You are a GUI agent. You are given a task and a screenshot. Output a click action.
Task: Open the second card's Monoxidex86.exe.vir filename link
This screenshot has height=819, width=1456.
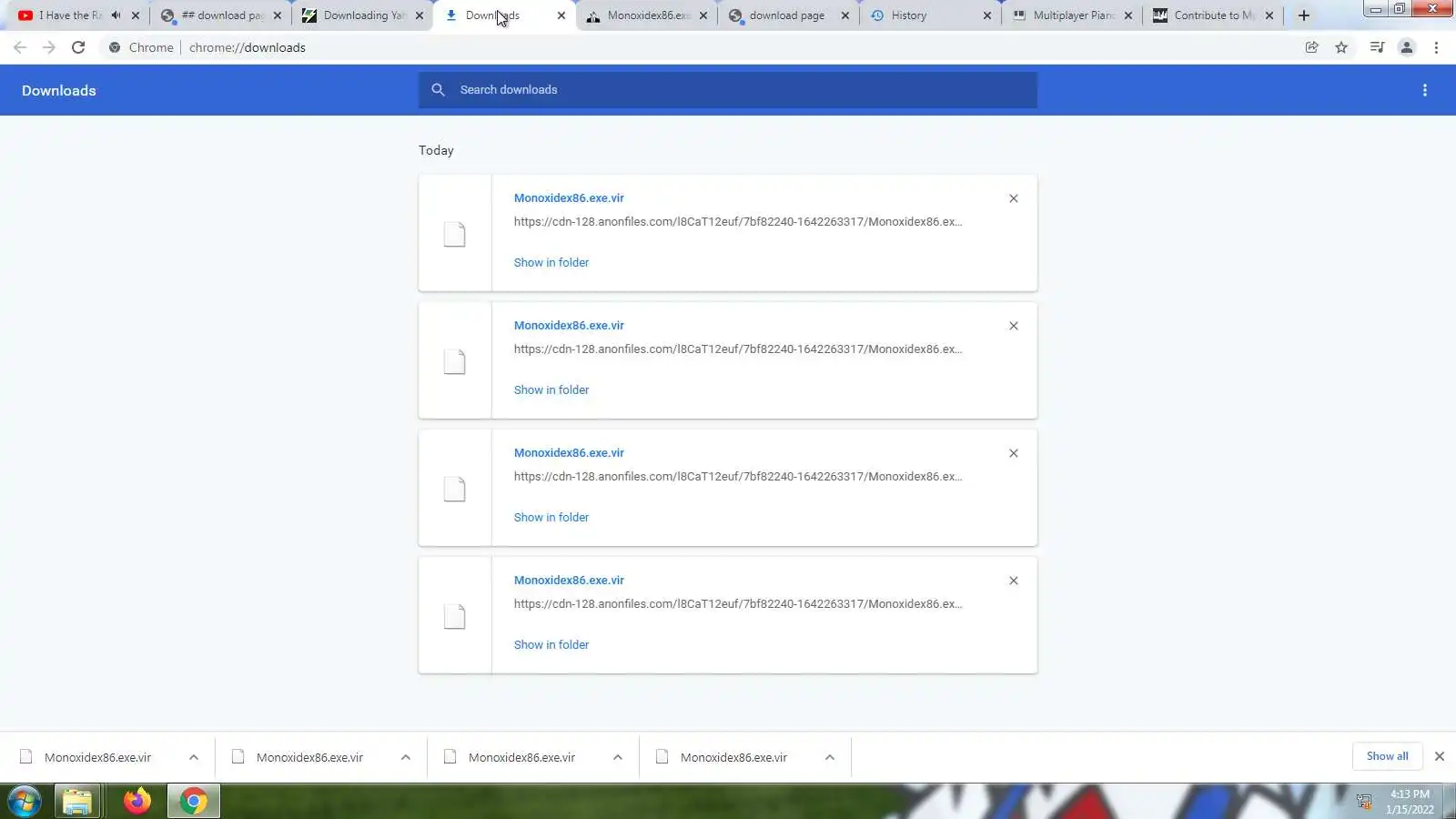click(569, 325)
